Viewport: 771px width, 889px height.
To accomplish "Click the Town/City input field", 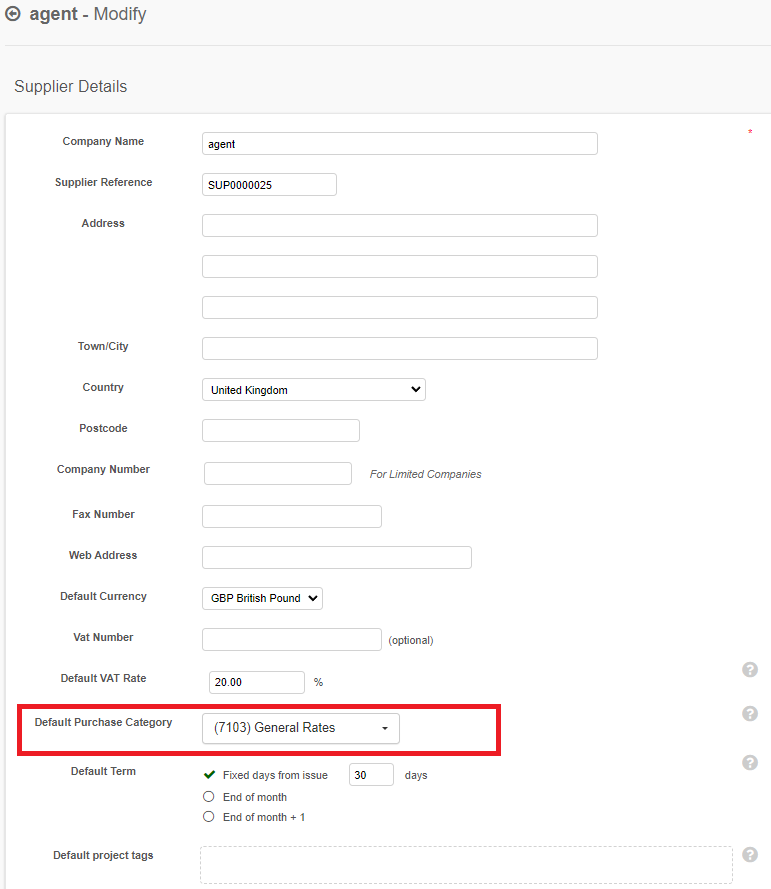I will pos(400,348).
